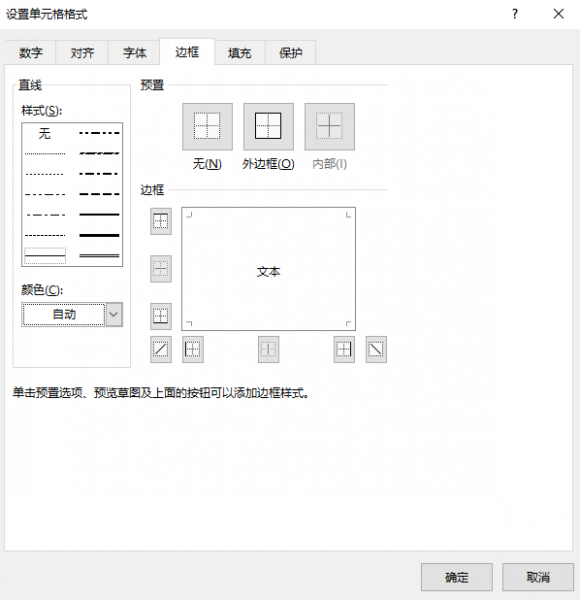The width and height of the screenshot is (580, 600).
Task: Switch to the 保护 tab
Action: click(290, 52)
